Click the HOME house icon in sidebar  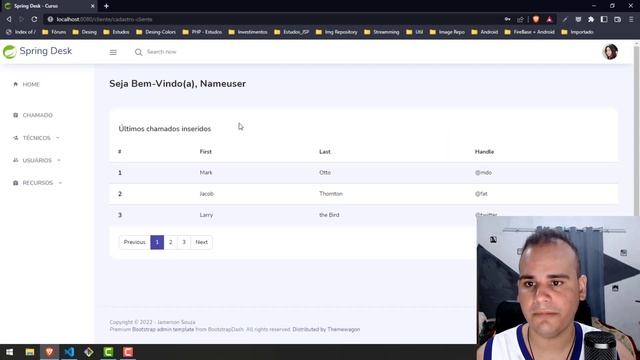pos(16,84)
